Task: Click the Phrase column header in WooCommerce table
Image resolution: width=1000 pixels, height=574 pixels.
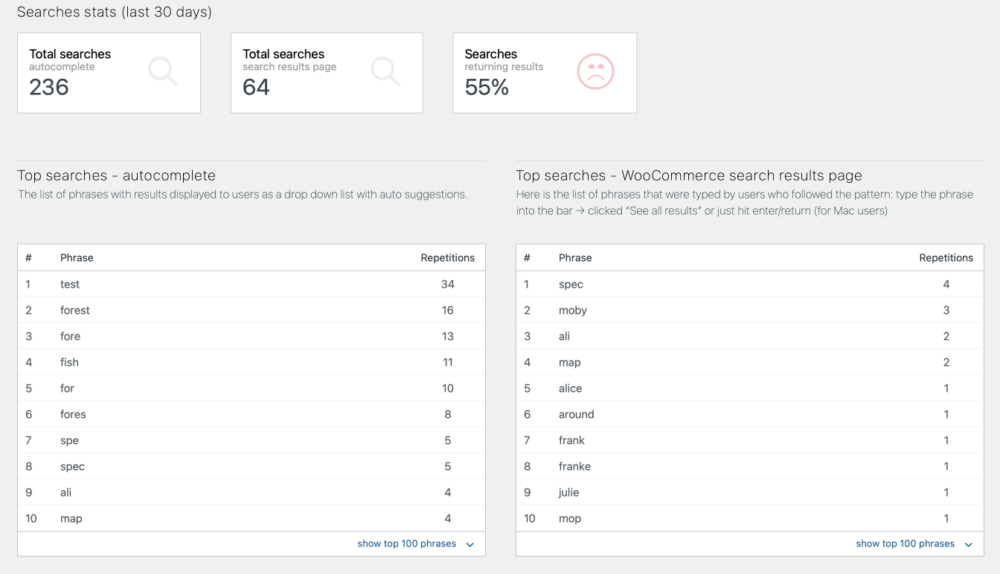Action: [x=575, y=258]
